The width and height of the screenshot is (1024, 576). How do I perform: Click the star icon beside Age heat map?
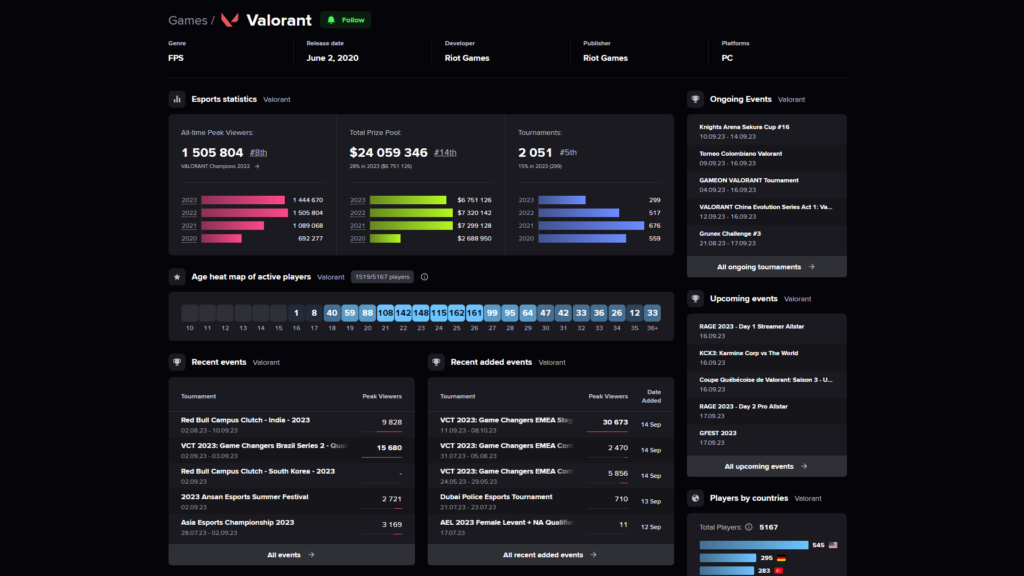177,277
